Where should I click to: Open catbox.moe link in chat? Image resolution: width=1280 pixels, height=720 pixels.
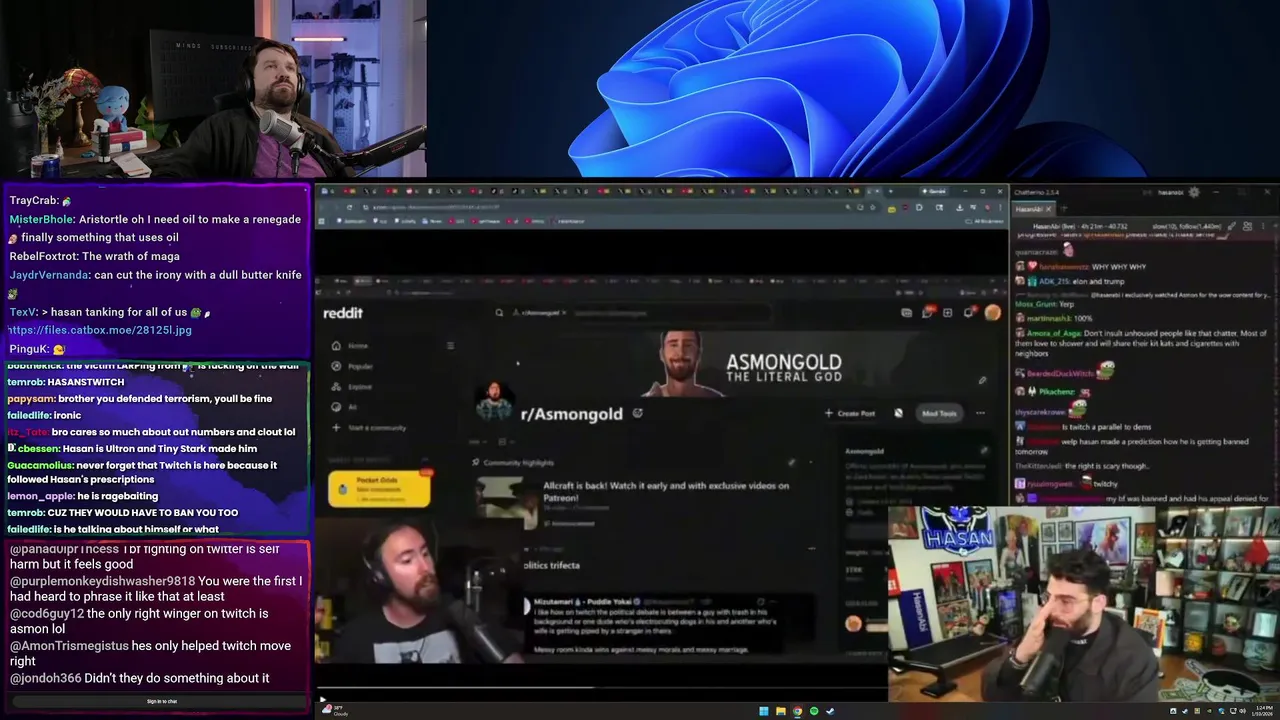tap(100, 330)
